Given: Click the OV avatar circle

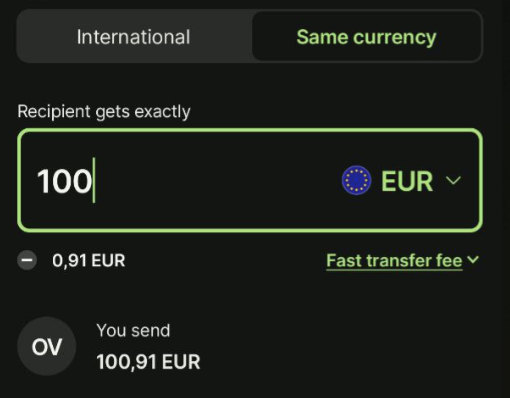Looking at the screenshot, I should point(47,346).
